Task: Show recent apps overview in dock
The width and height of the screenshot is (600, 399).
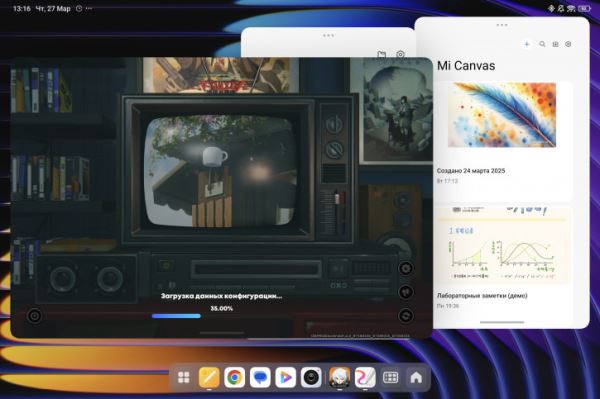Action: tap(390, 377)
